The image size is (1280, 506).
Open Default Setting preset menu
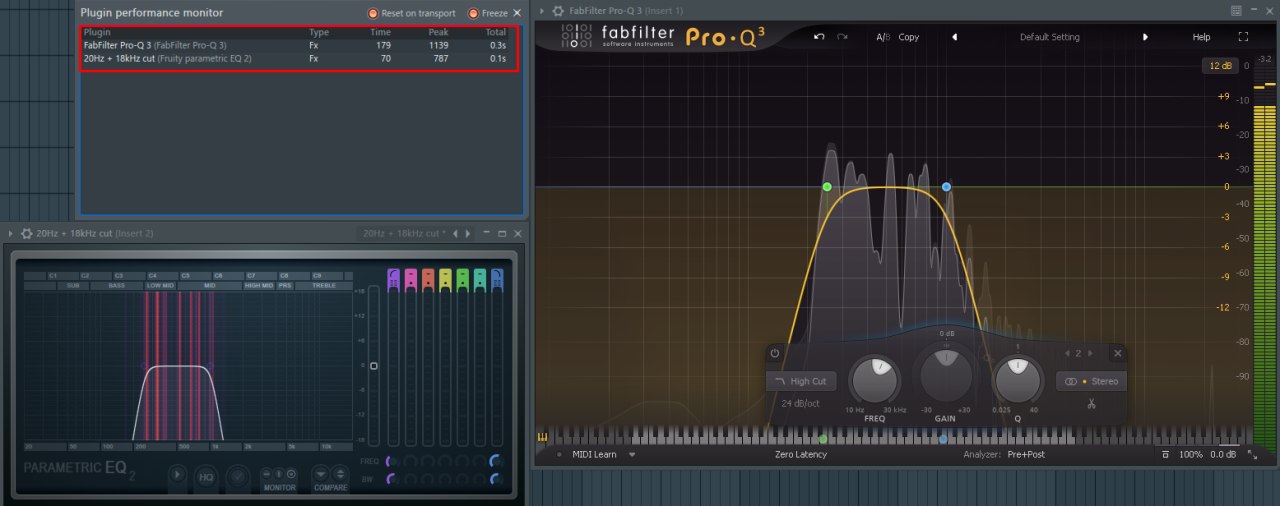(x=1050, y=37)
